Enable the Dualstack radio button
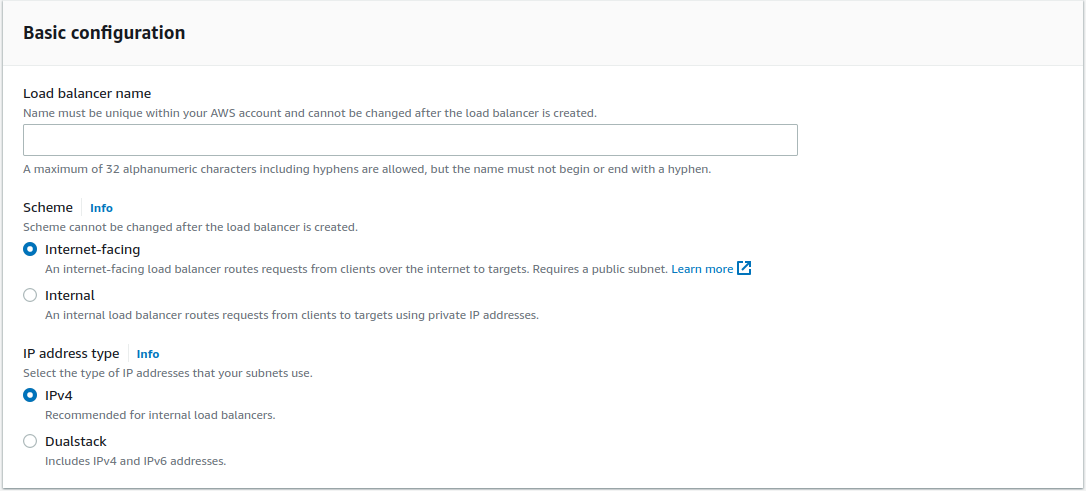Image resolution: width=1086 pixels, height=491 pixels. point(30,441)
